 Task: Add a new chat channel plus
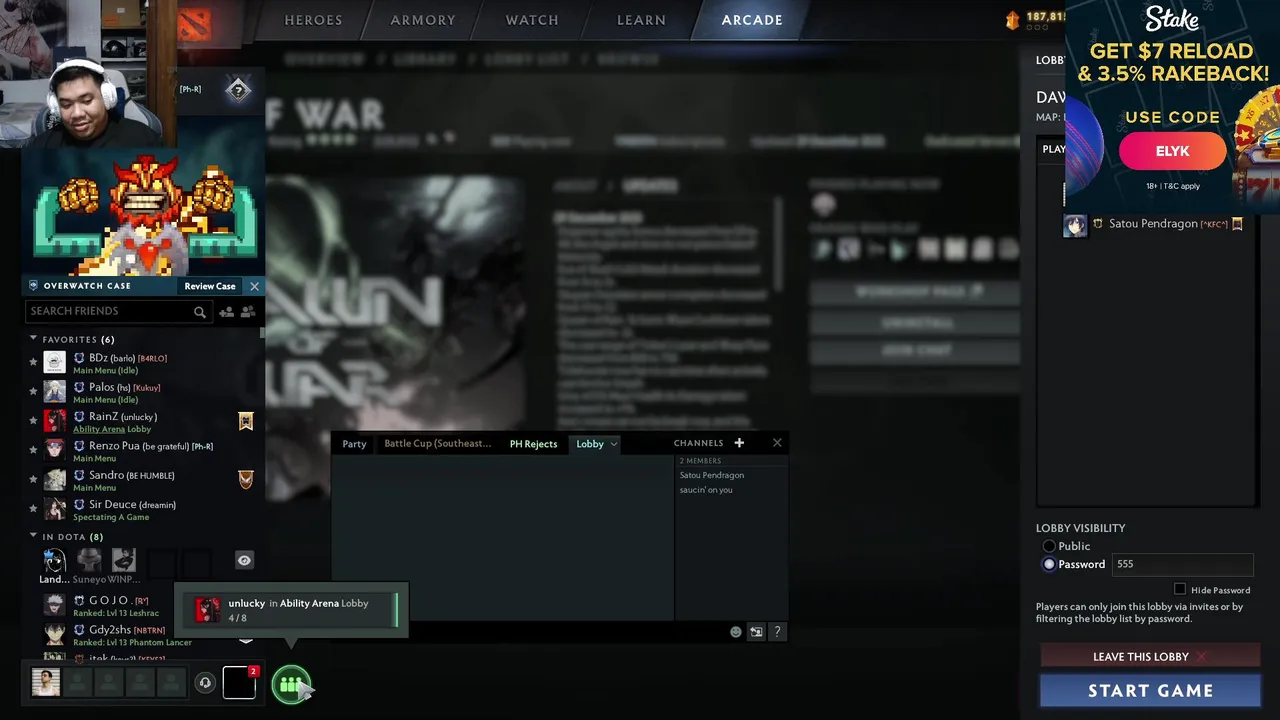(x=739, y=443)
